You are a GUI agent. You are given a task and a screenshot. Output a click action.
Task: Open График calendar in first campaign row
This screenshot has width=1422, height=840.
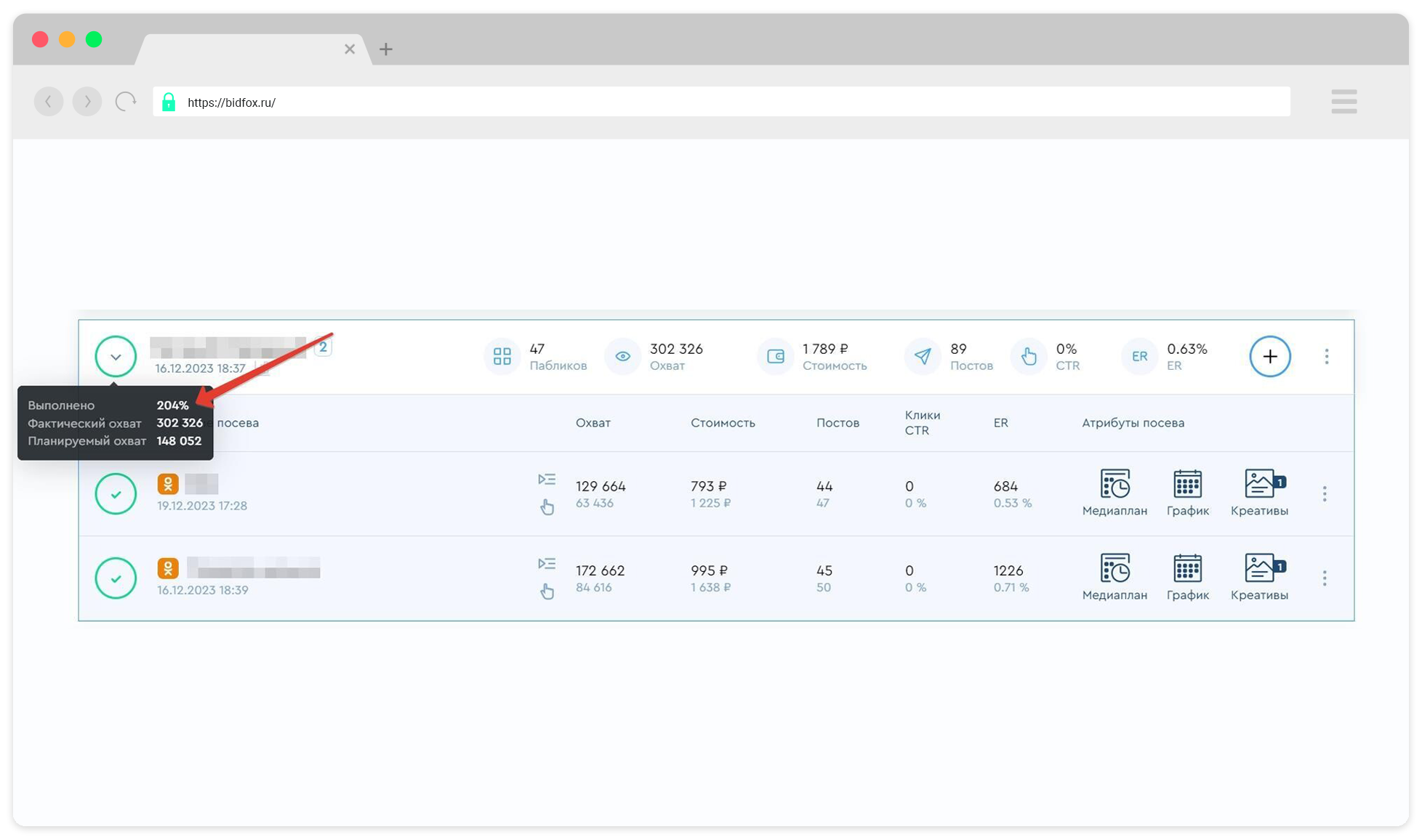coord(1187,485)
